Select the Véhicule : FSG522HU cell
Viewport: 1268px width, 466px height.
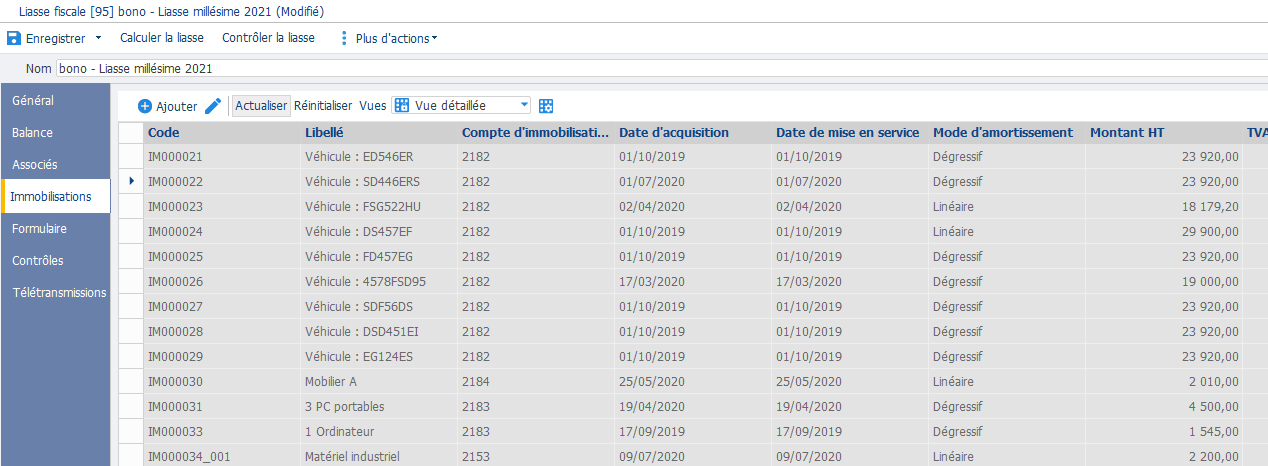click(x=379, y=206)
